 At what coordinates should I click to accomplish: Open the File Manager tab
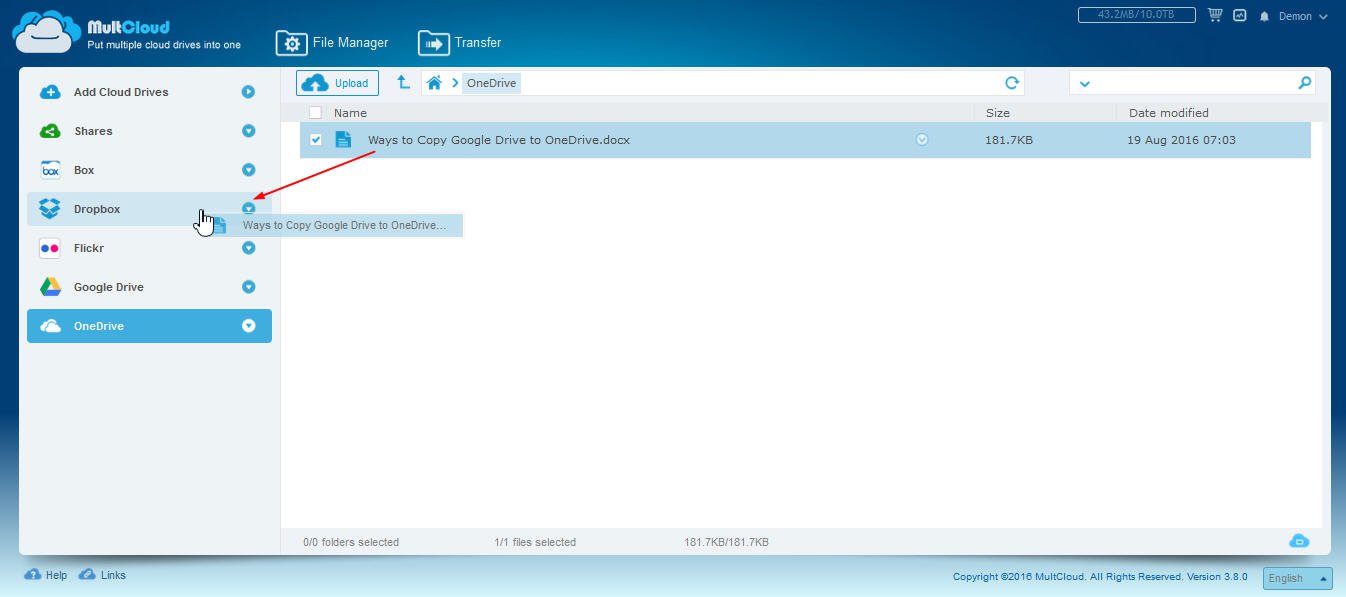coord(332,43)
